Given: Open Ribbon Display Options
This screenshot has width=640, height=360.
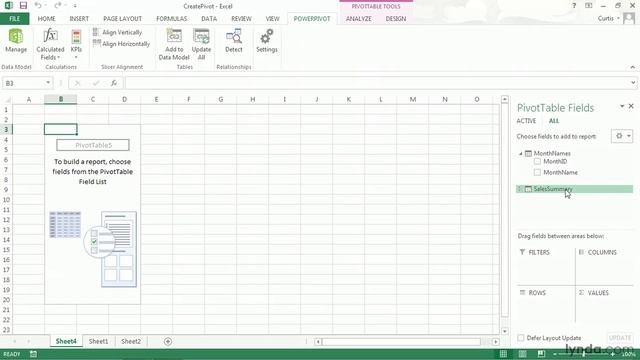Looking at the screenshot, I should pyautogui.click(x=589, y=6).
